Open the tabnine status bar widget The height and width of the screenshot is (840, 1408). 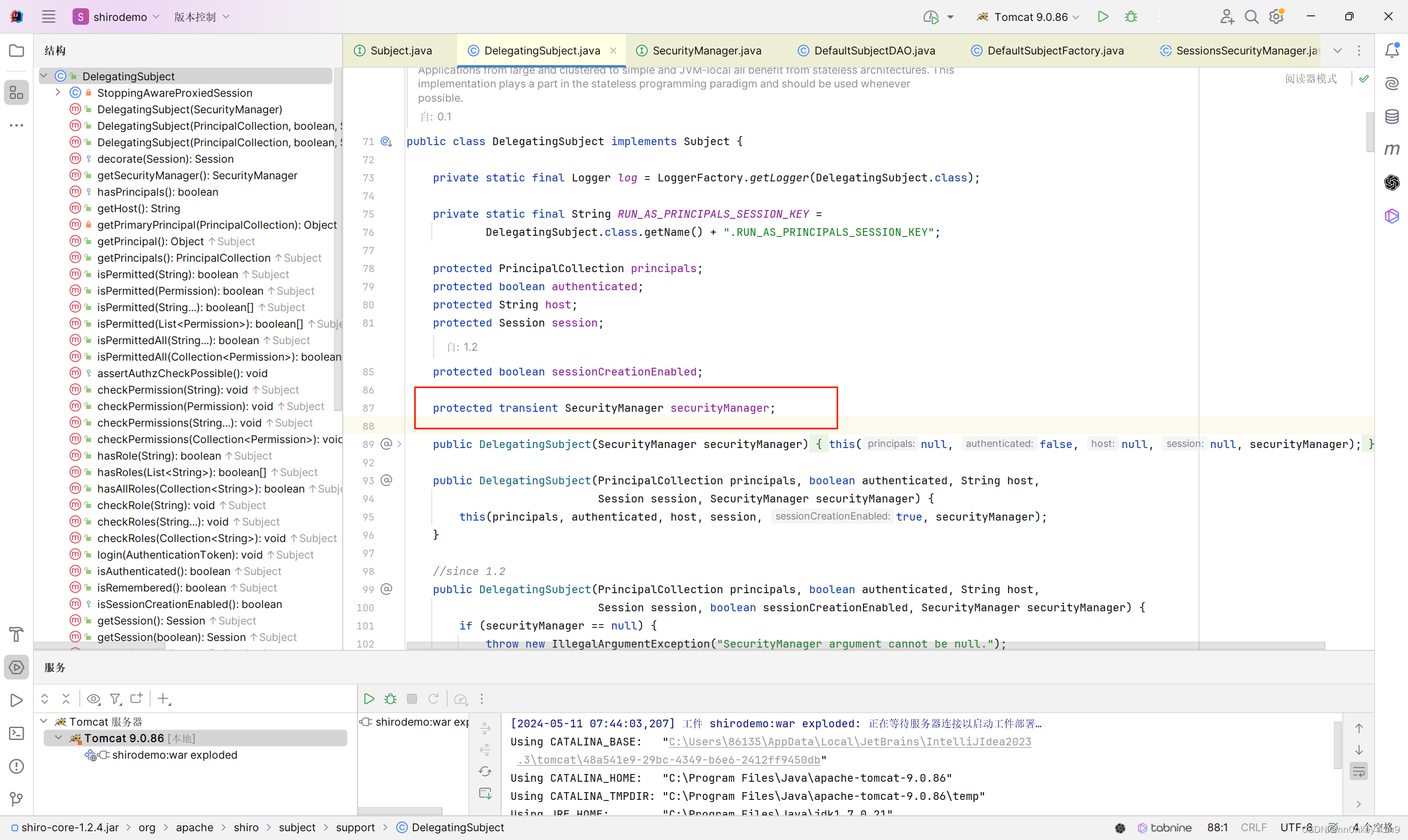(x=1164, y=827)
